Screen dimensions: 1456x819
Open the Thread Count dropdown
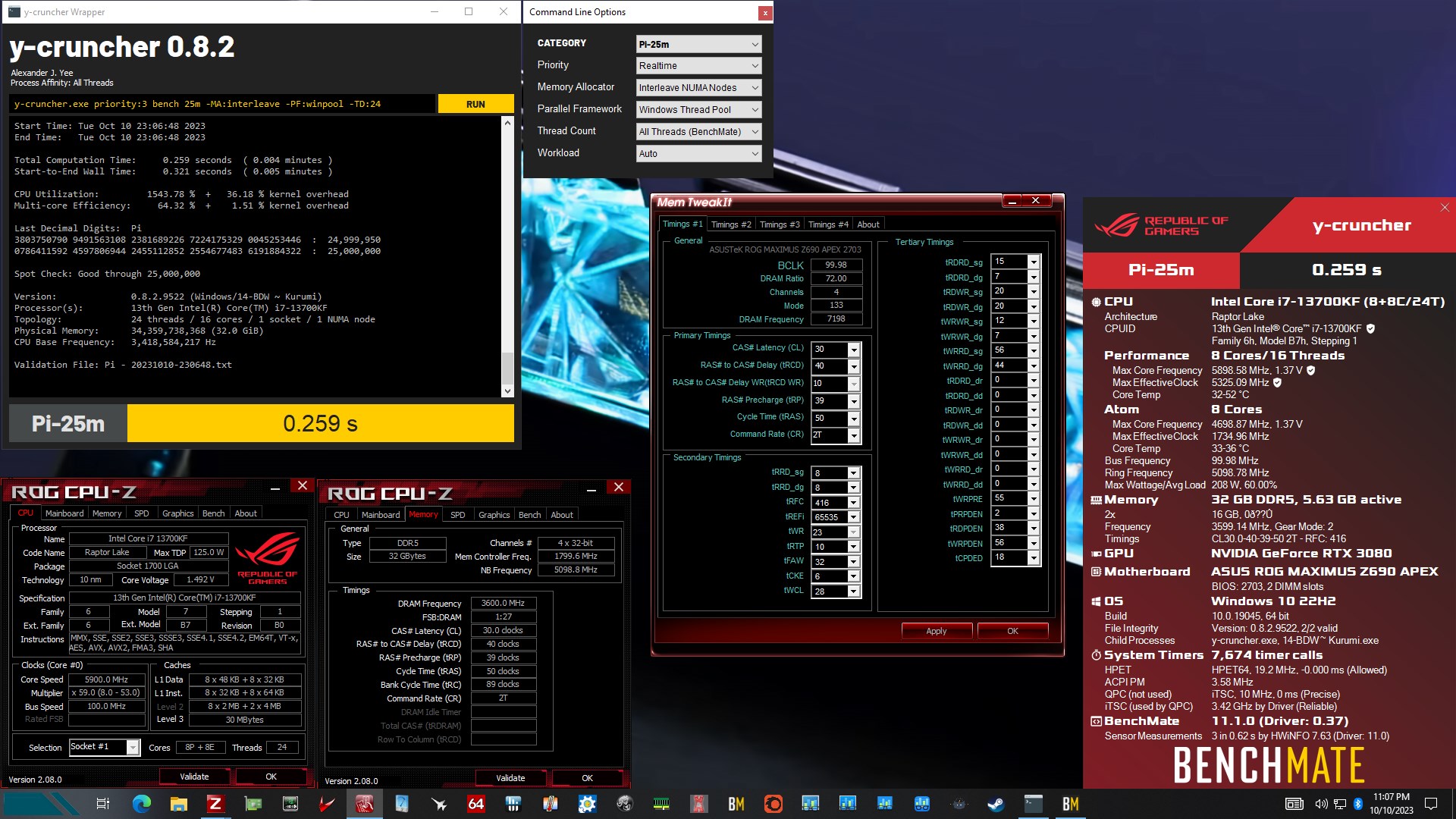coord(698,132)
